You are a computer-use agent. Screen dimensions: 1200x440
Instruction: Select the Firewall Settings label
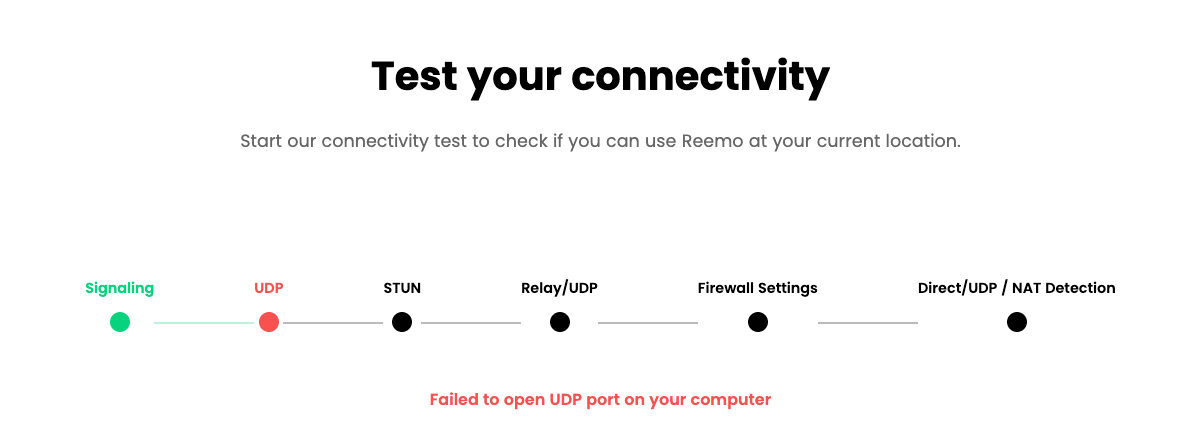point(758,288)
